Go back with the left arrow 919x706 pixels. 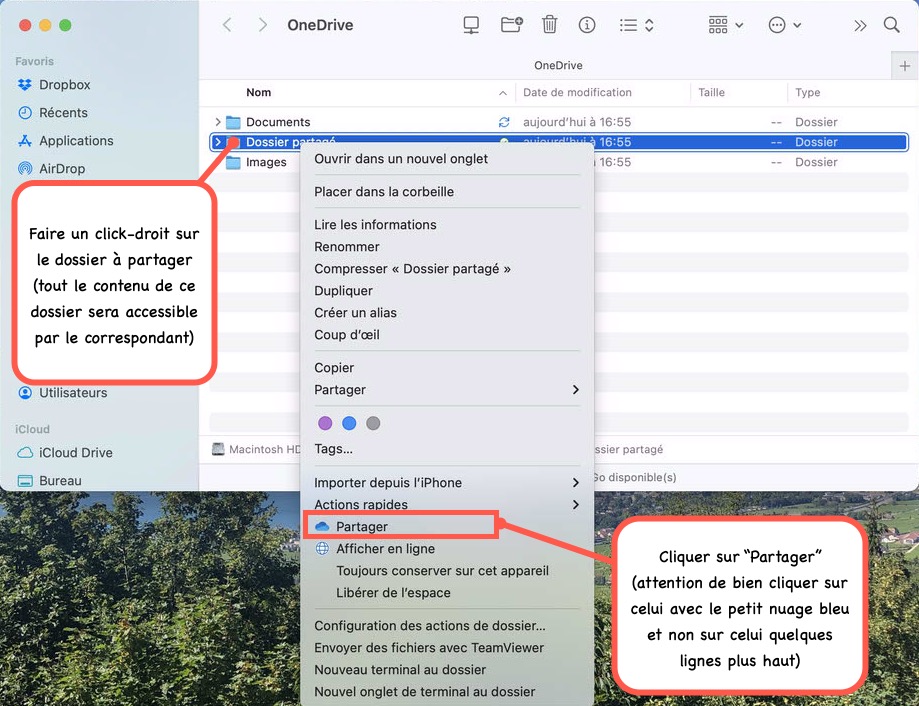227,25
